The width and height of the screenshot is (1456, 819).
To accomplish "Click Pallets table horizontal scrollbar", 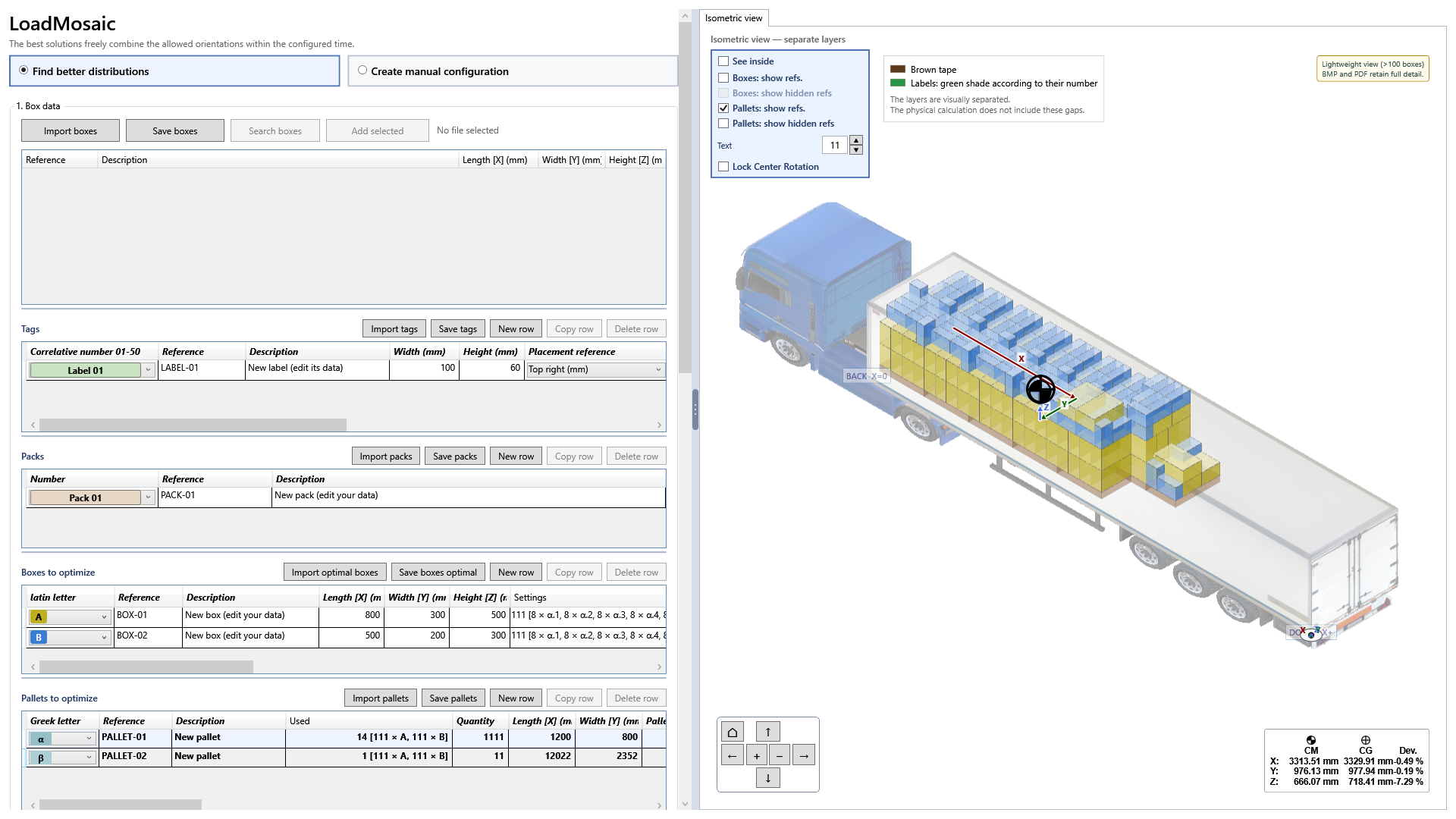I will click(x=121, y=805).
